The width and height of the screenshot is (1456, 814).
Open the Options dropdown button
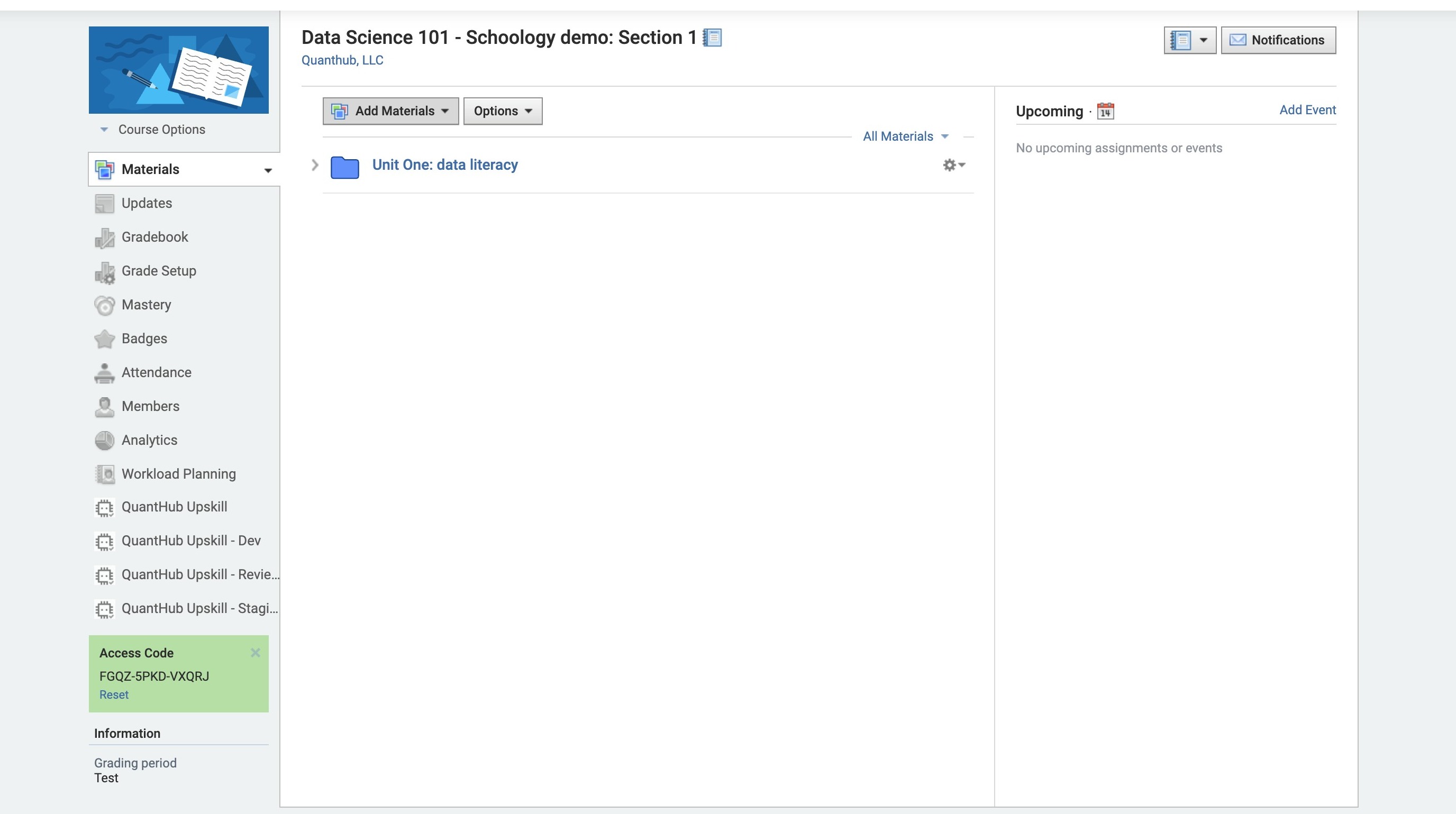503,111
